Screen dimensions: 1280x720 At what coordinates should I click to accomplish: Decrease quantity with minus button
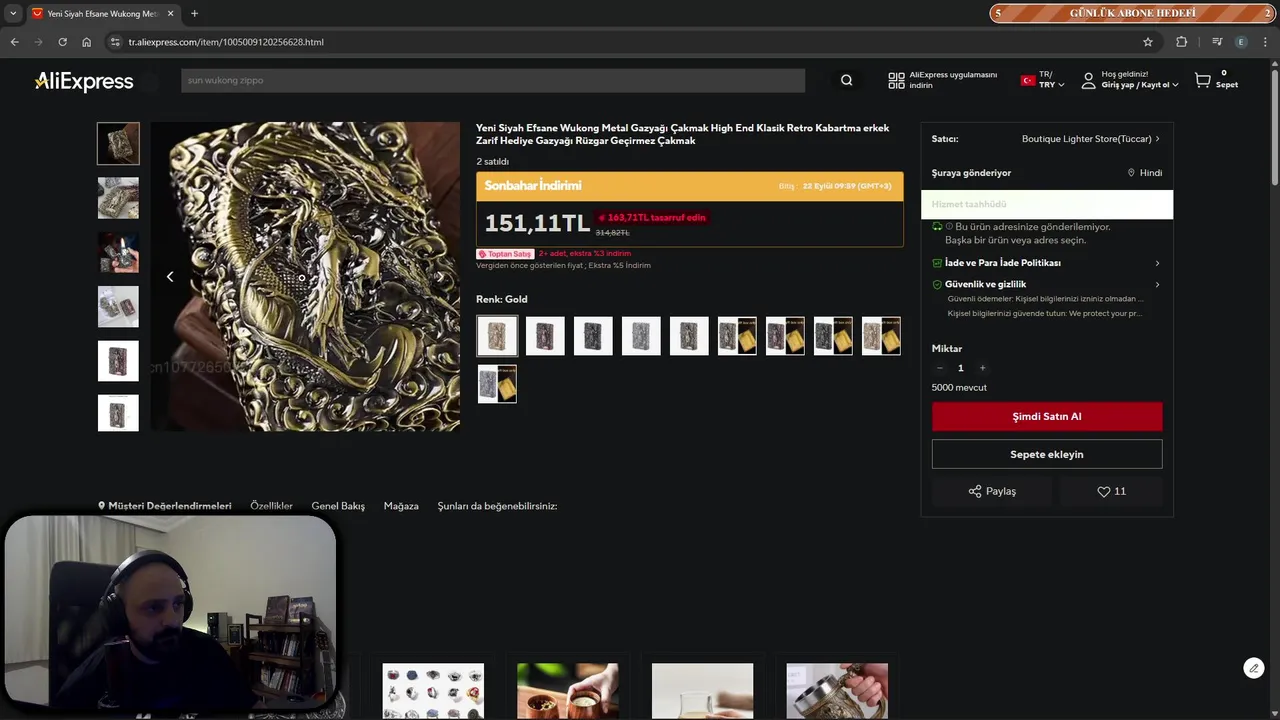pyautogui.click(x=939, y=368)
